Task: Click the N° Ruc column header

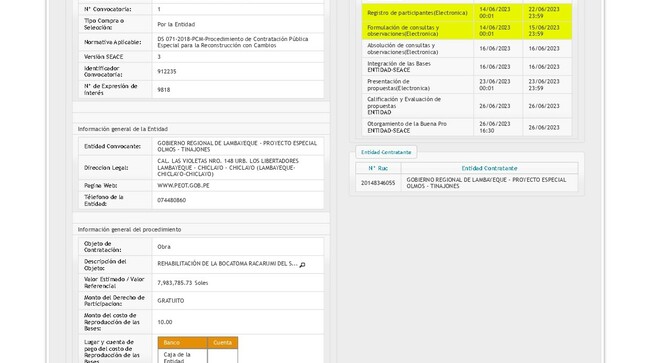Action: tap(378, 168)
